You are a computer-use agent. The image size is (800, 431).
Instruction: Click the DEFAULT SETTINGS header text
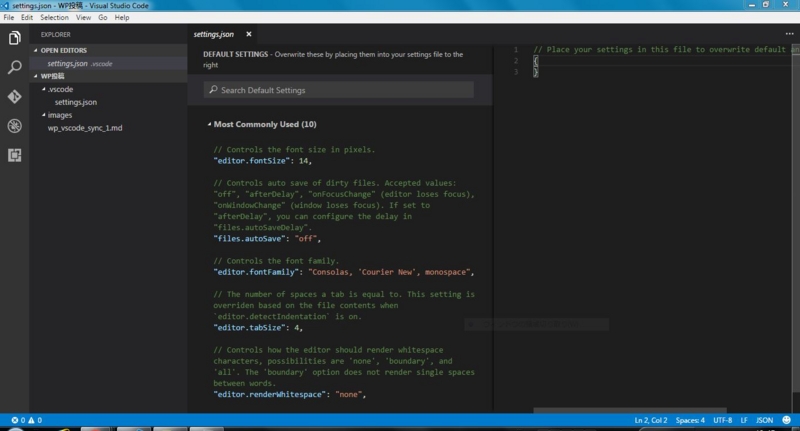pyautogui.click(x=235, y=54)
